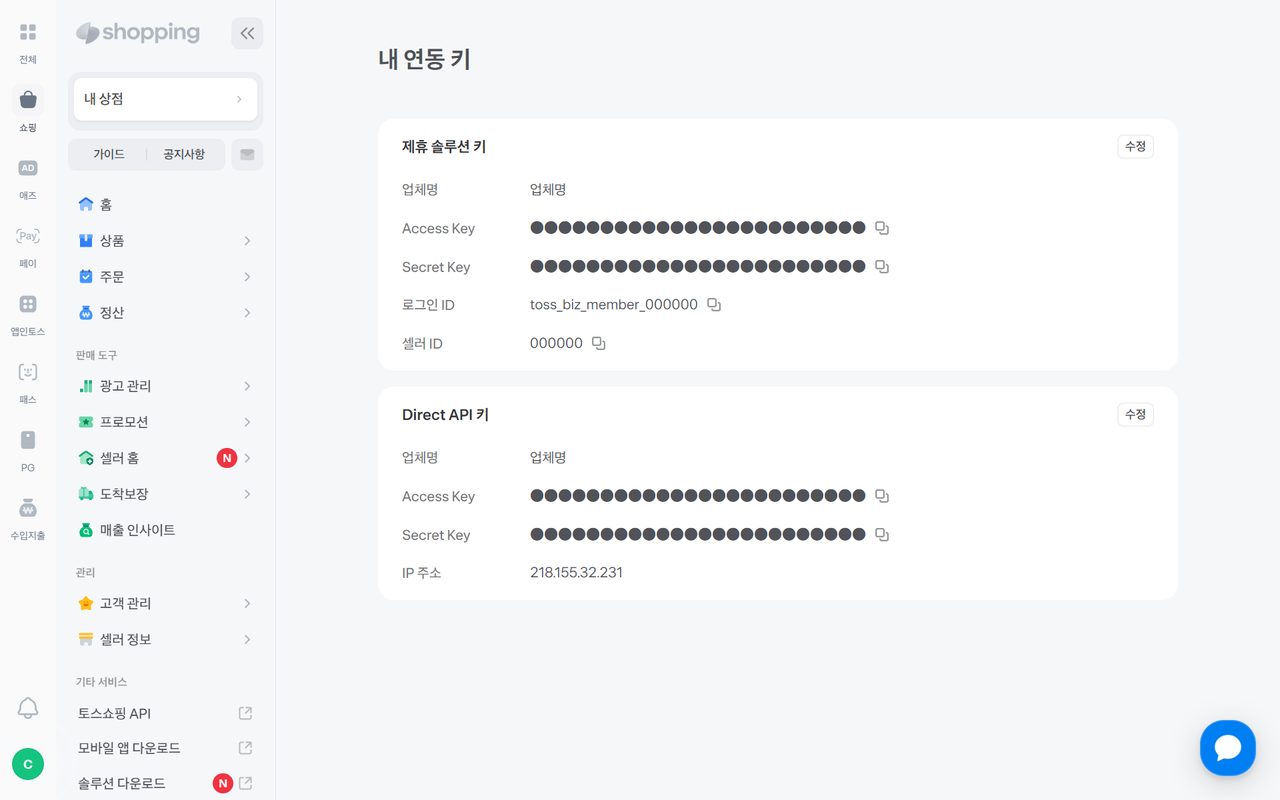Open the 내 상점 store selector
1280x800 pixels.
coord(165,99)
